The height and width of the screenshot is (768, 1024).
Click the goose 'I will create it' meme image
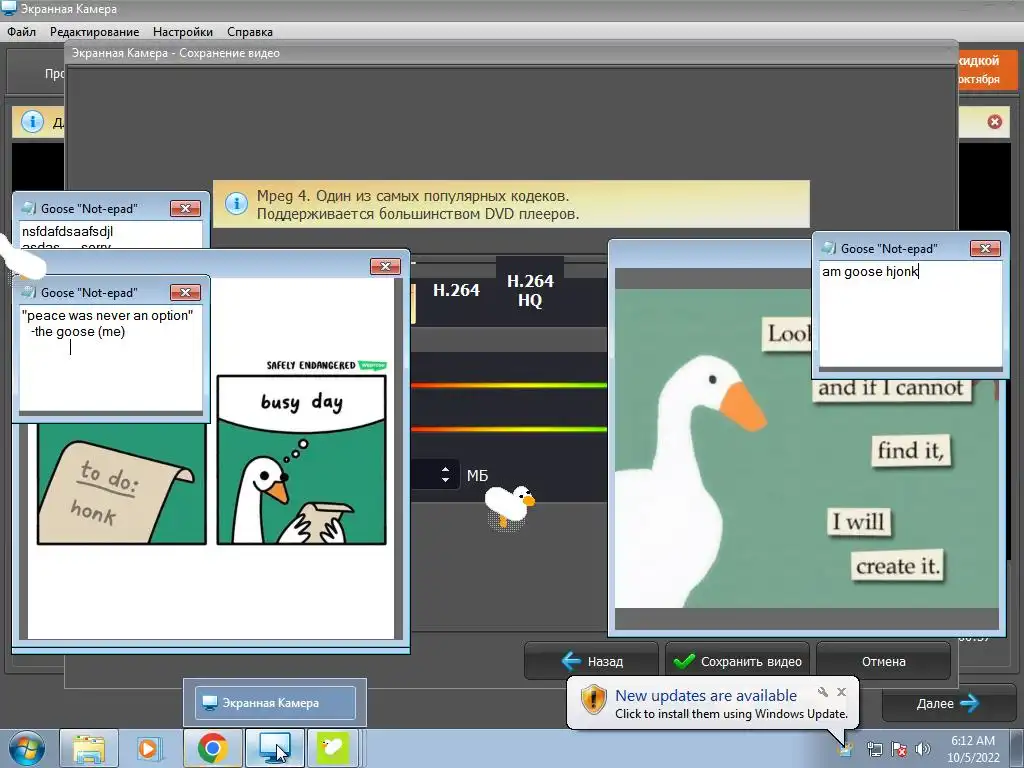pyautogui.click(x=807, y=449)
